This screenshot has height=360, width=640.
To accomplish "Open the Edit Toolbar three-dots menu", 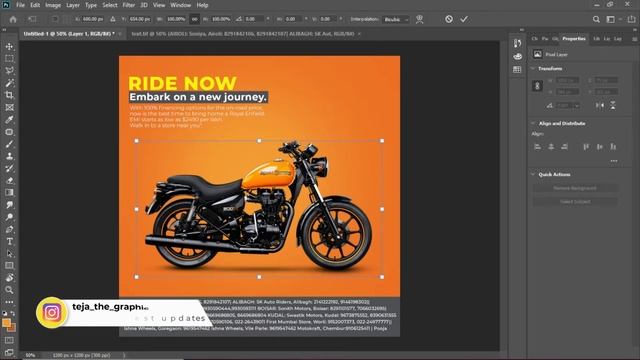I will tap(9, 302).
